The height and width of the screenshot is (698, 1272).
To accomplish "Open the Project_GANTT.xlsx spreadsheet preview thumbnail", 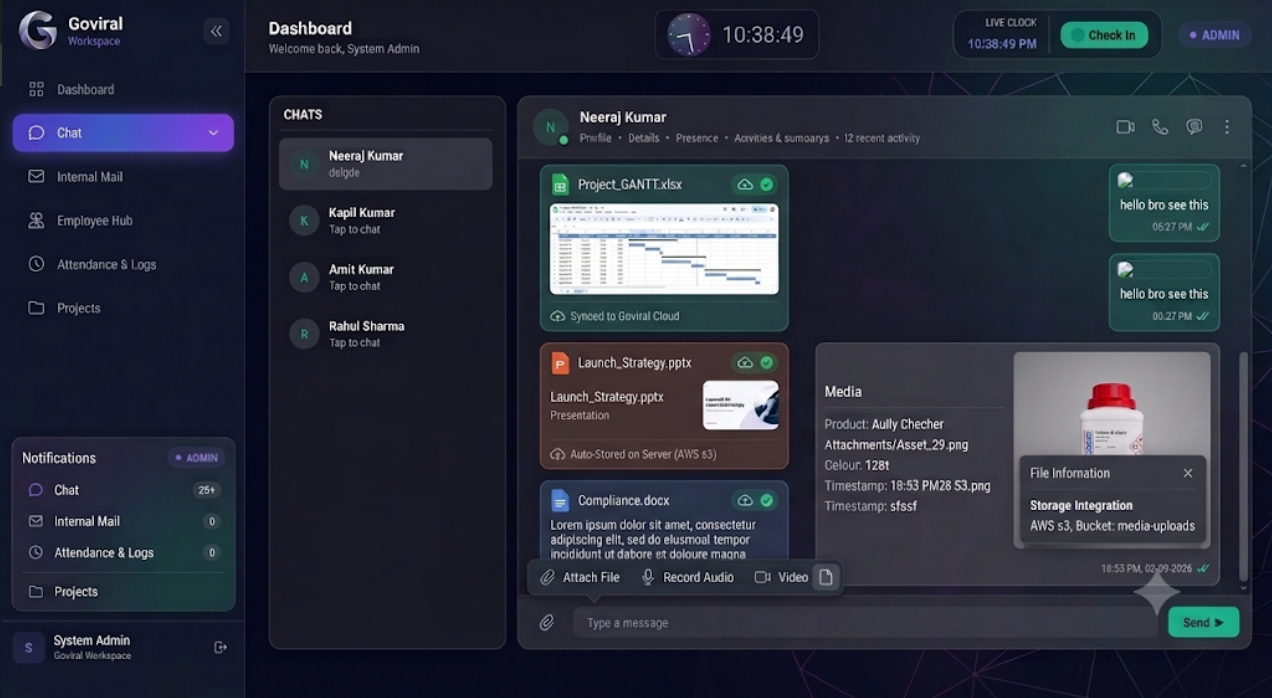I will coord(664,249).
